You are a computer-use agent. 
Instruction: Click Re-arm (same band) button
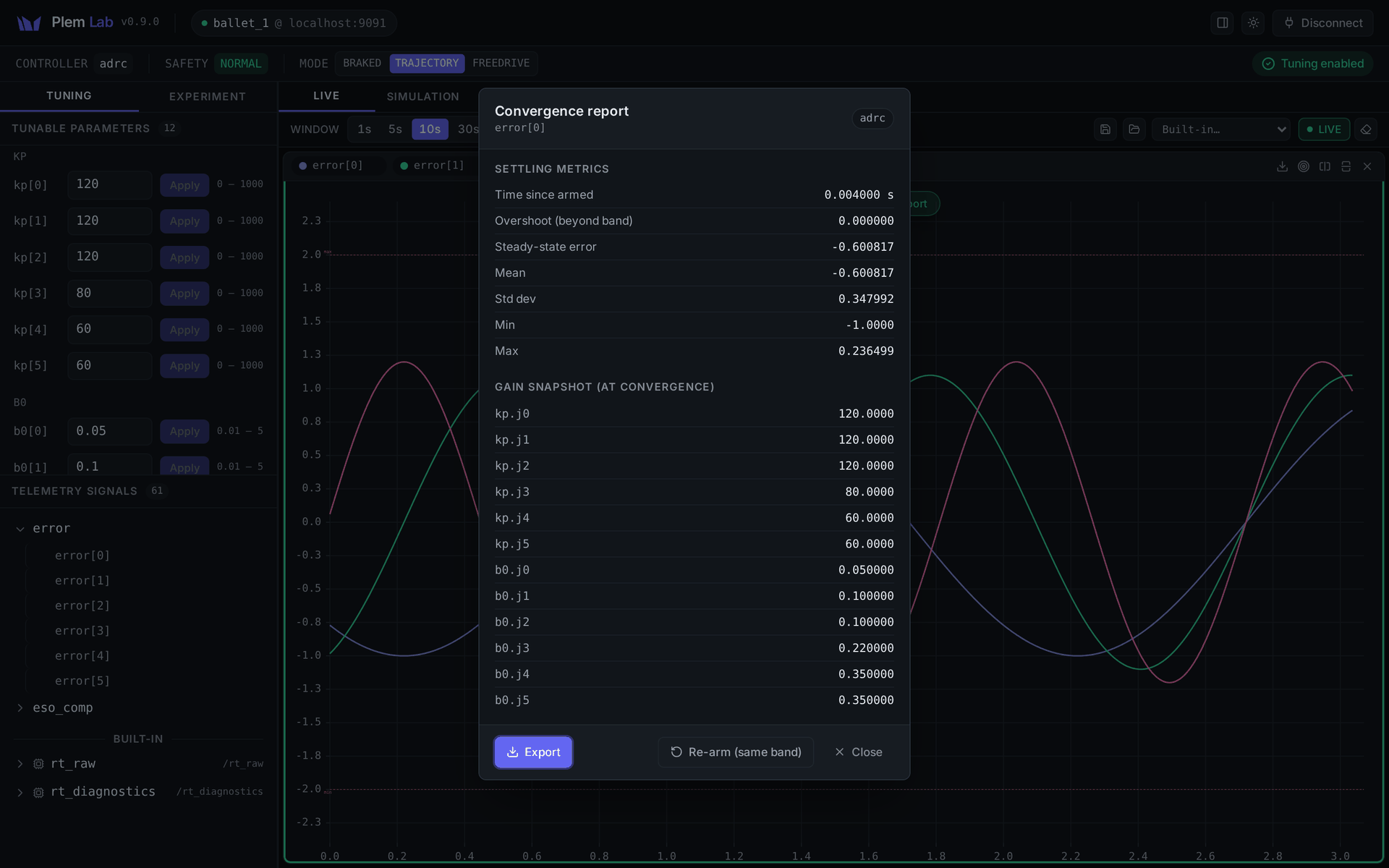pos(736,752)
